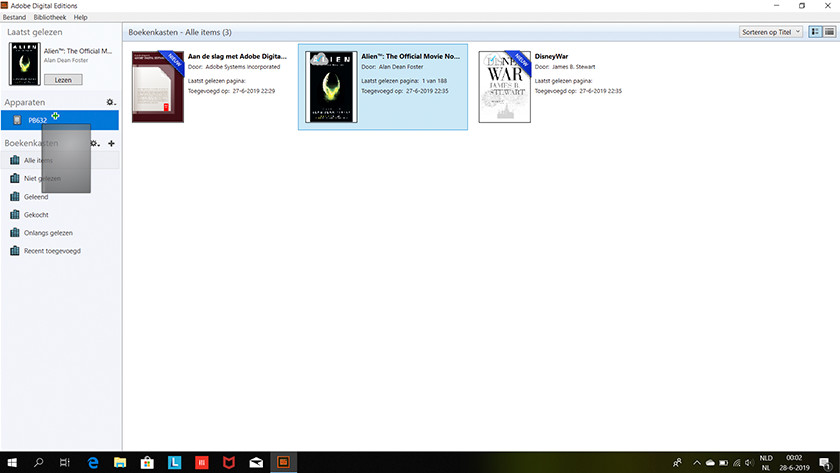Screen dimensions: 840x473
Task: Open File Explorer from the taskbar
Action: (119, 462)
